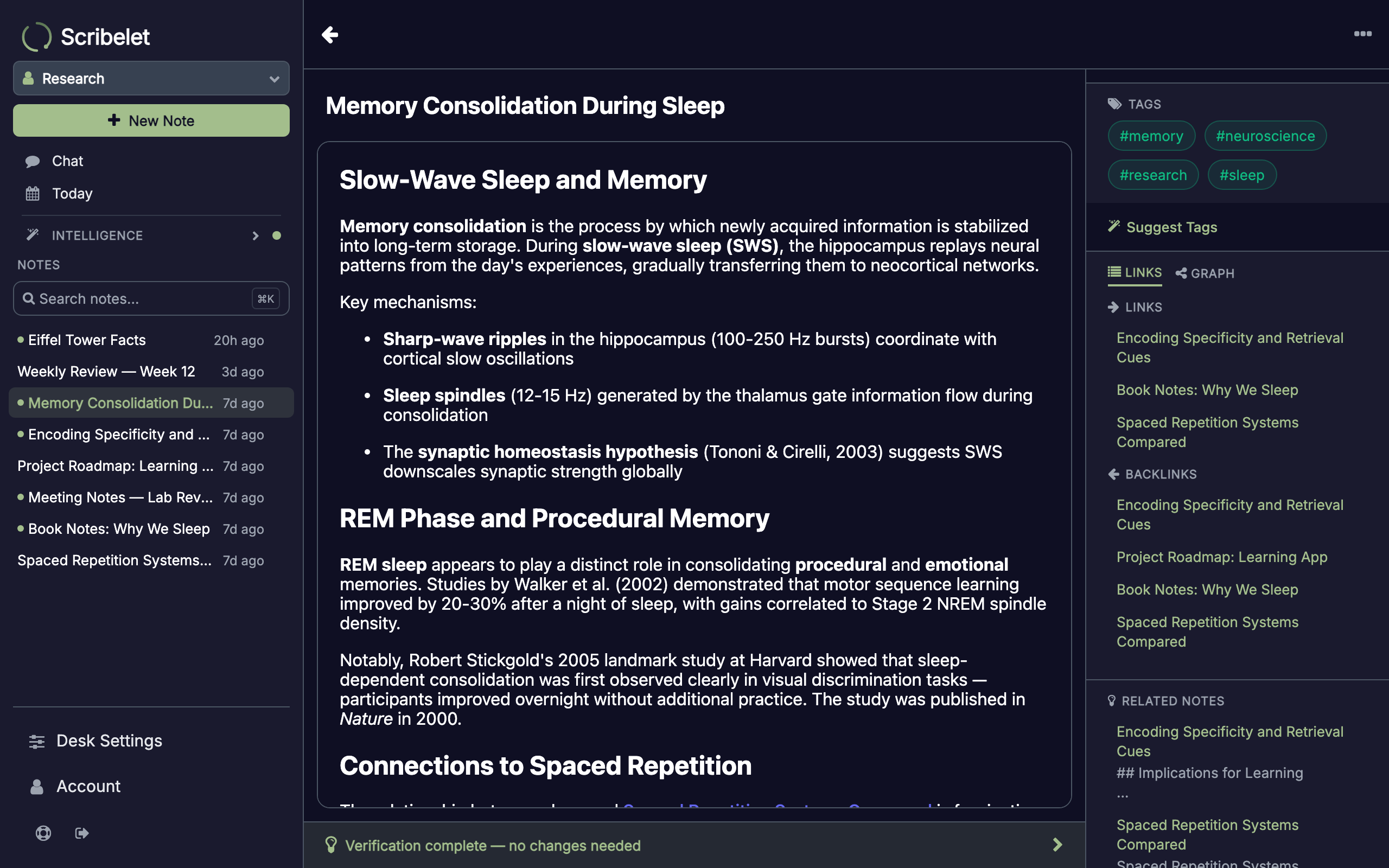This screenshot has height=868, width=1389.
Task: Open the Eiffel Tower Facts note
Action: pyautogui.click(x=151, y=340)
